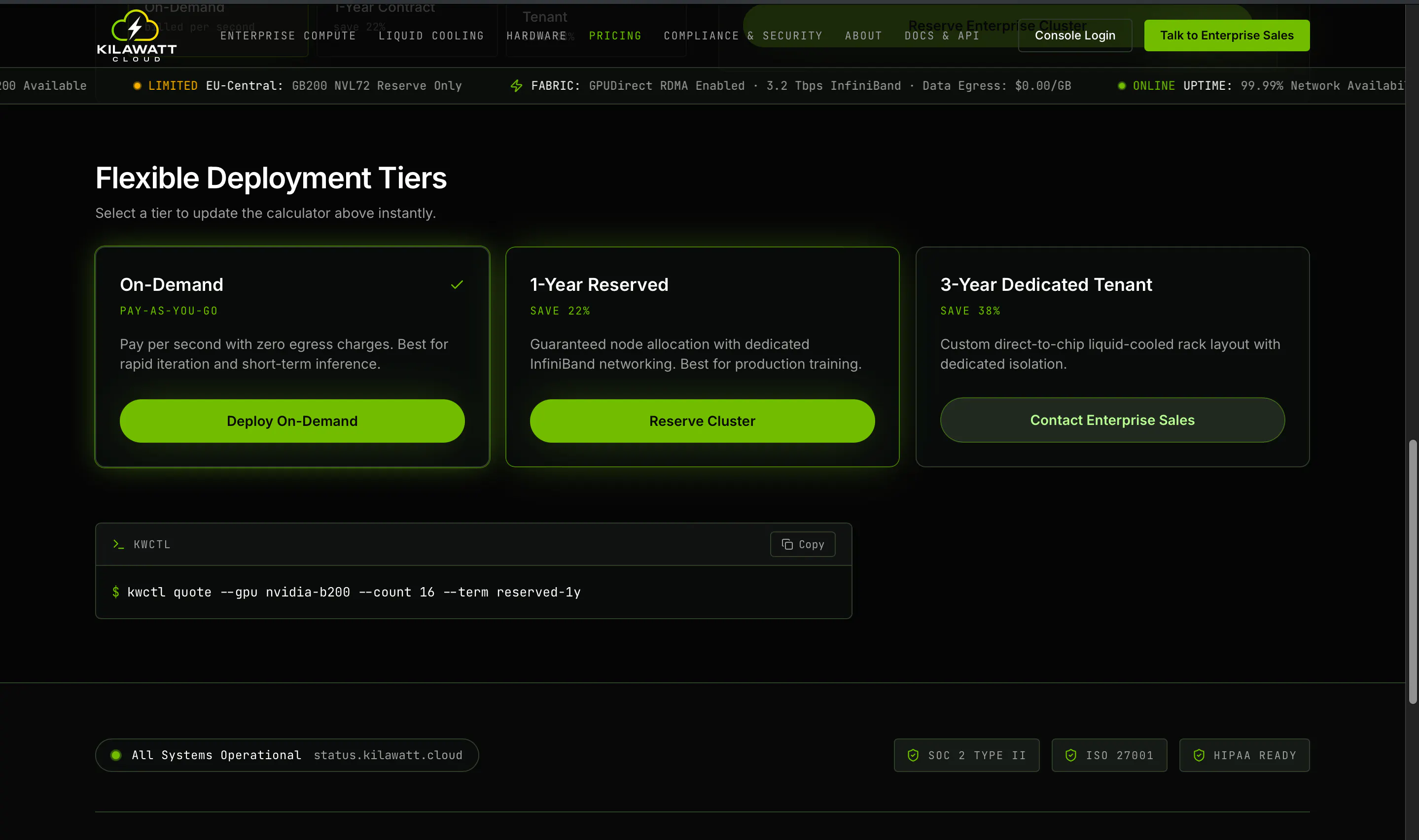
Task: Click the checkmark on the On-Demand card
Action: click(457, 285)
